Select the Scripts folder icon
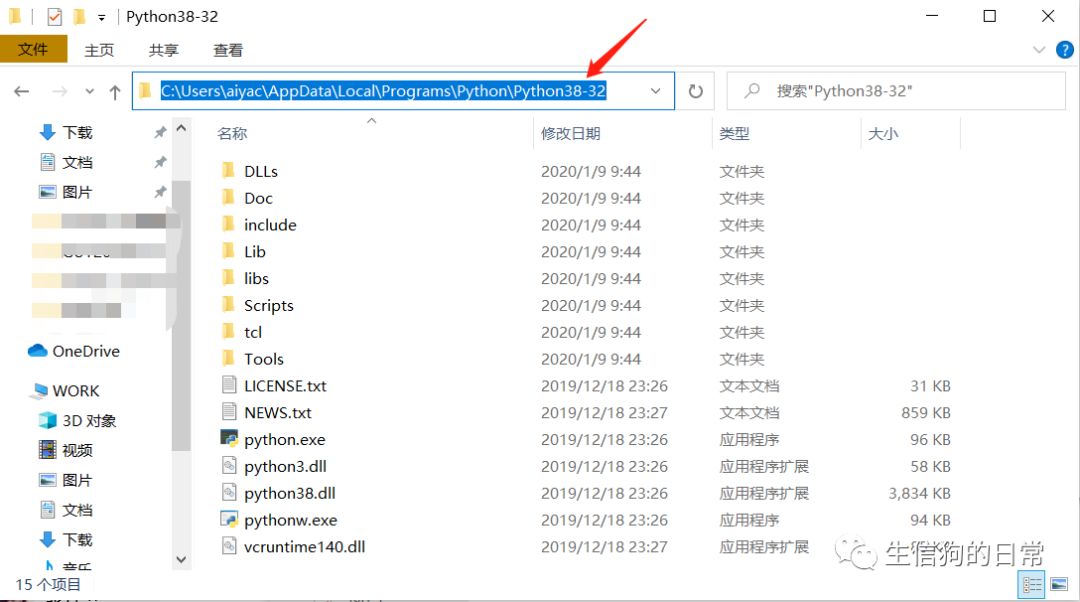1080x602 pixels. (229, 304)
